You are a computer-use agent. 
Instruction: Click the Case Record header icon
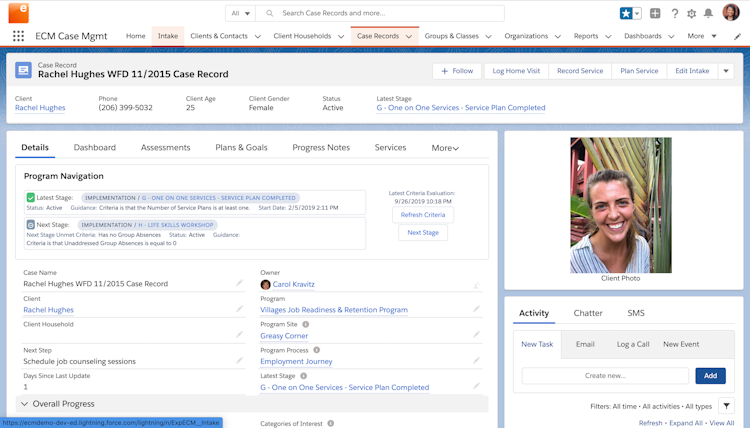[23, 70]
